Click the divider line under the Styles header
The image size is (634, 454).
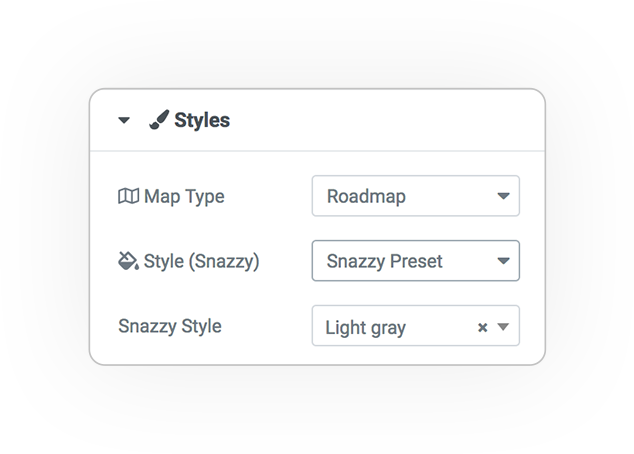point(317,151)
